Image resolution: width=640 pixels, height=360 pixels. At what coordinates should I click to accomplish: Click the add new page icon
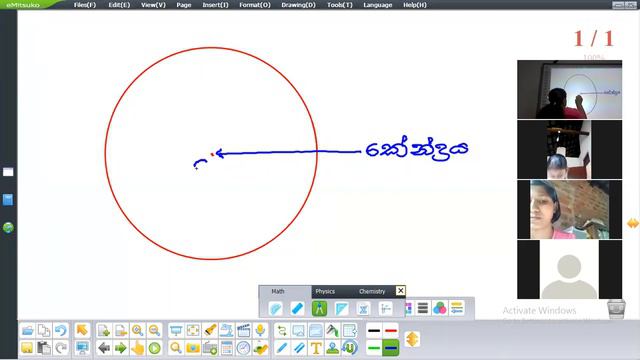[104, 330]
